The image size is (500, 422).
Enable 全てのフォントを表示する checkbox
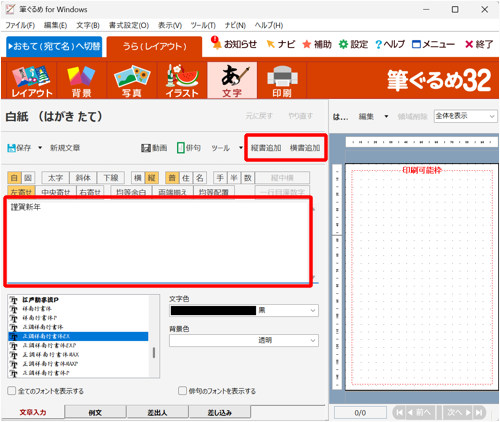tap(12, 391)
